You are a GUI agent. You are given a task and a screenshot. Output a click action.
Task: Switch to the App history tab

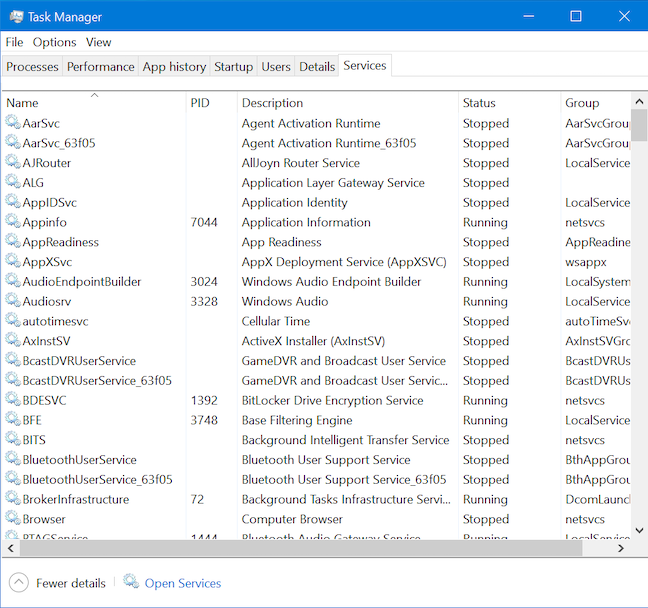coord(174,67)
